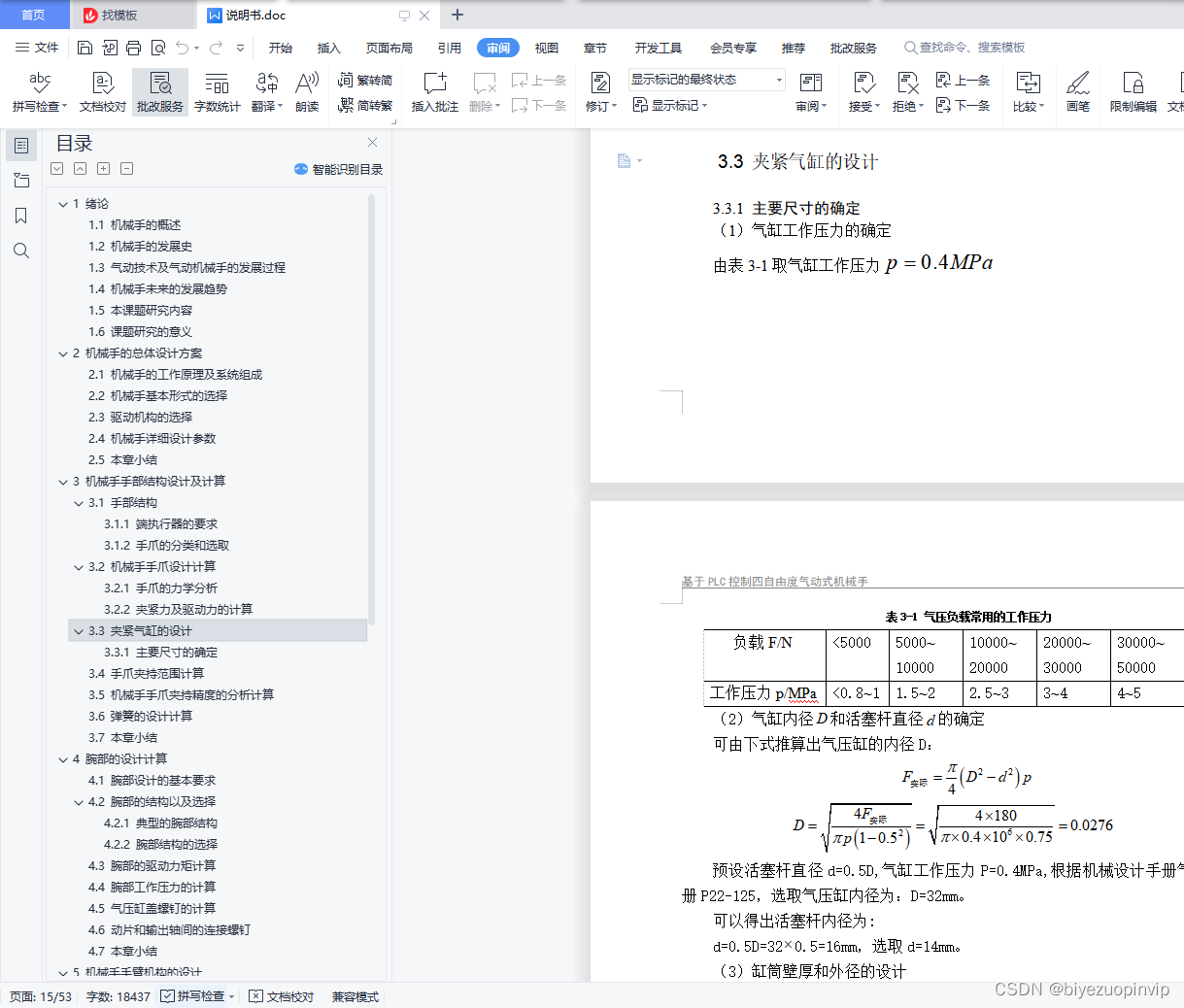1184x1008 pixels.
Task: Click the 兼容模式 status bar entry
Action: point(355,996)
